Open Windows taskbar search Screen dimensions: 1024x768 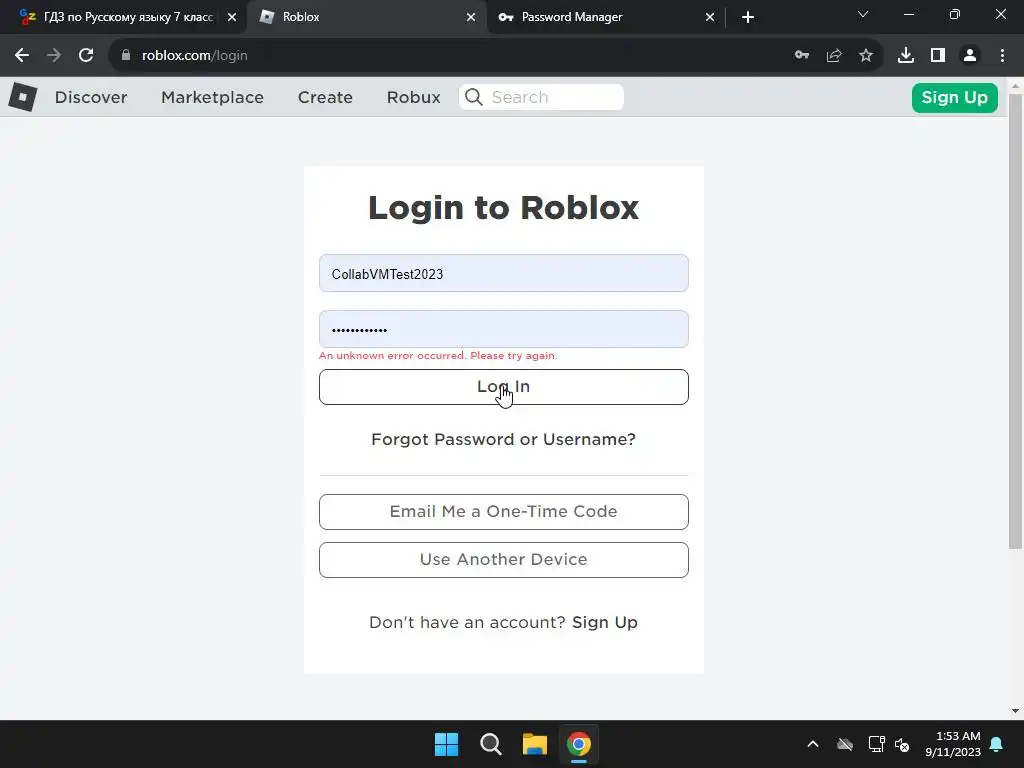click(490, 744)
